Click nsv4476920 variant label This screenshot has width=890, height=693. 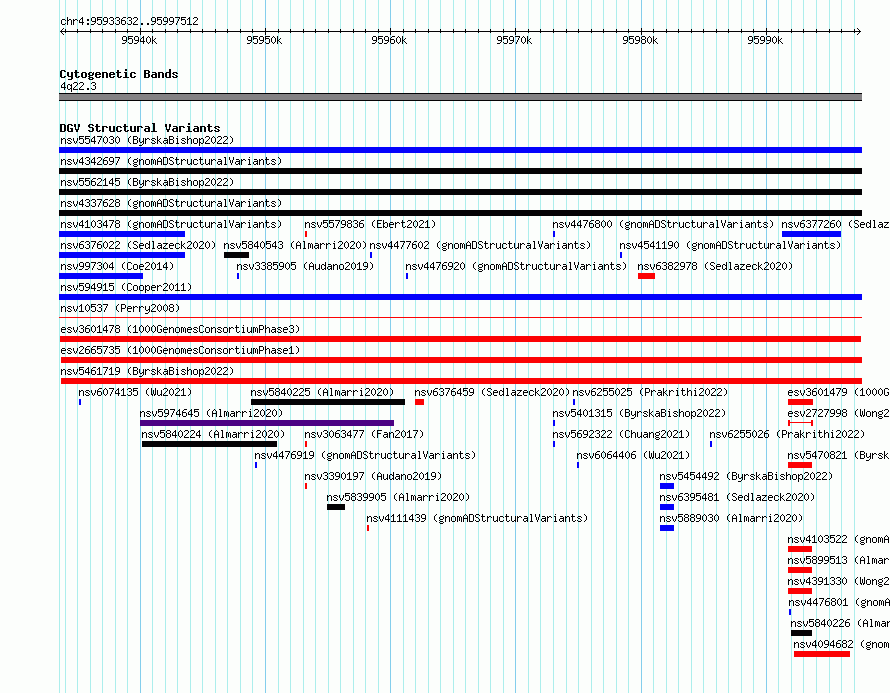516,266
